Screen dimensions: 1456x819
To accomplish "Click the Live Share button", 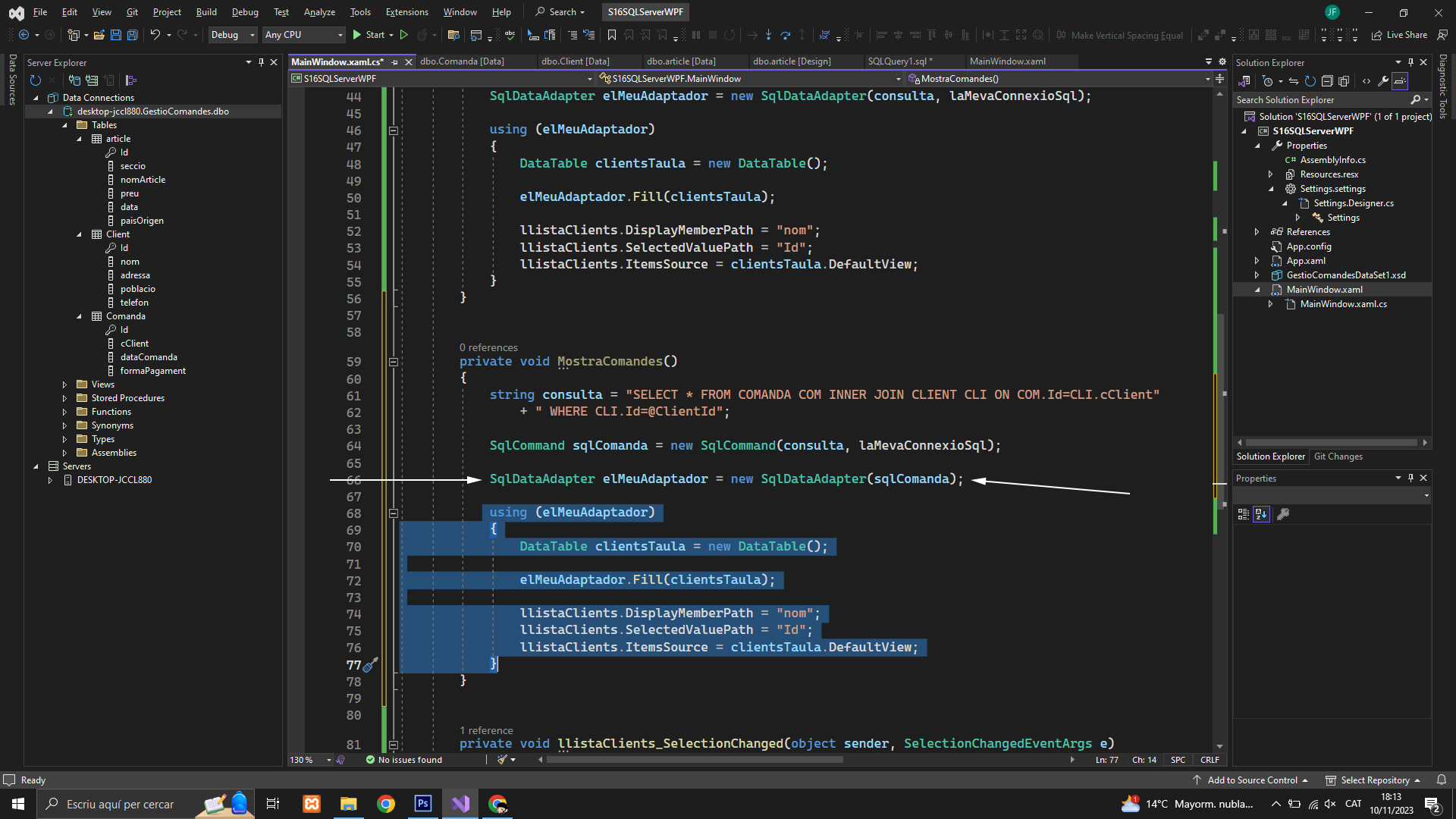I will [1399, 35].
